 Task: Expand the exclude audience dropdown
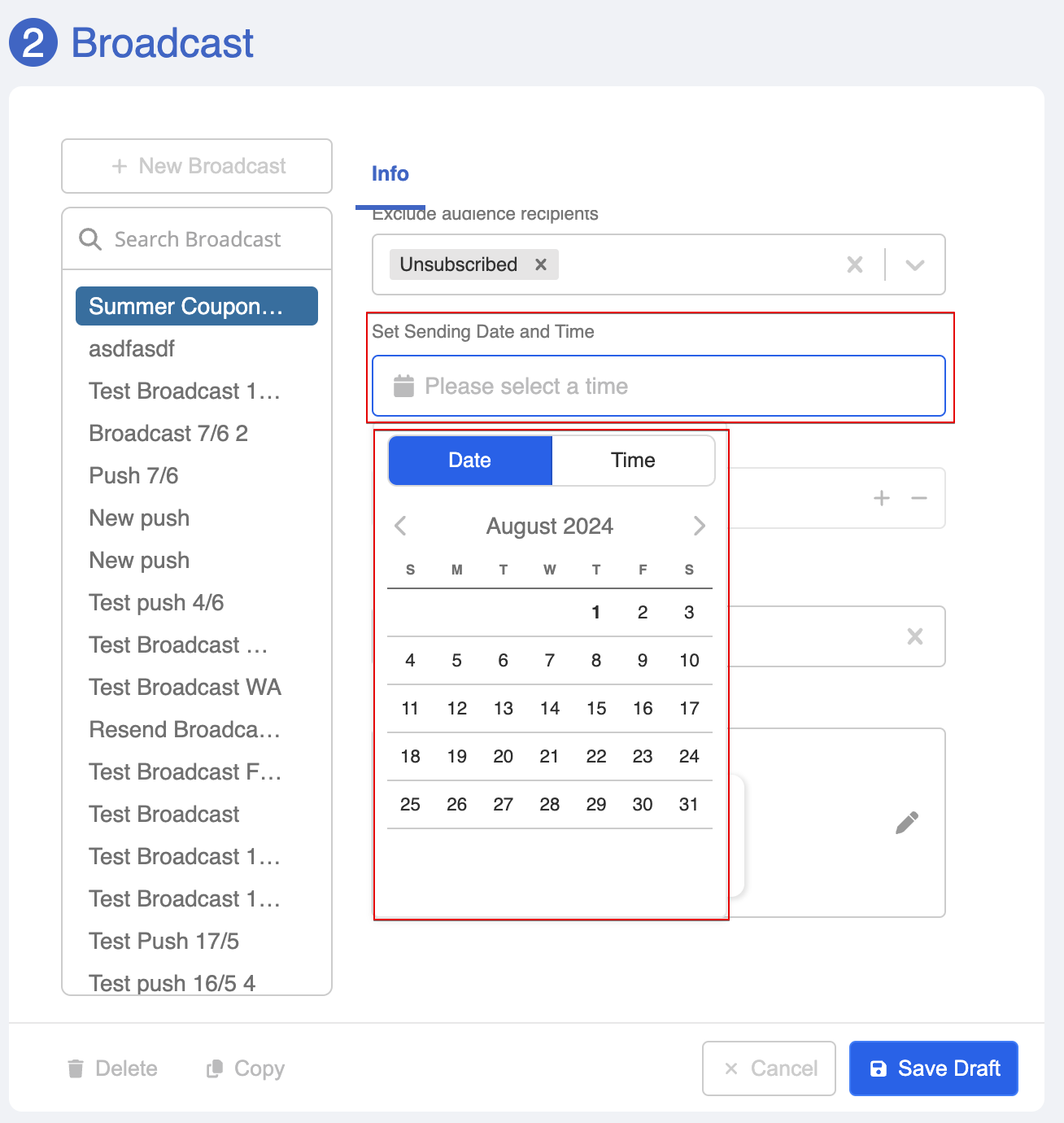(x=914, y=264)
